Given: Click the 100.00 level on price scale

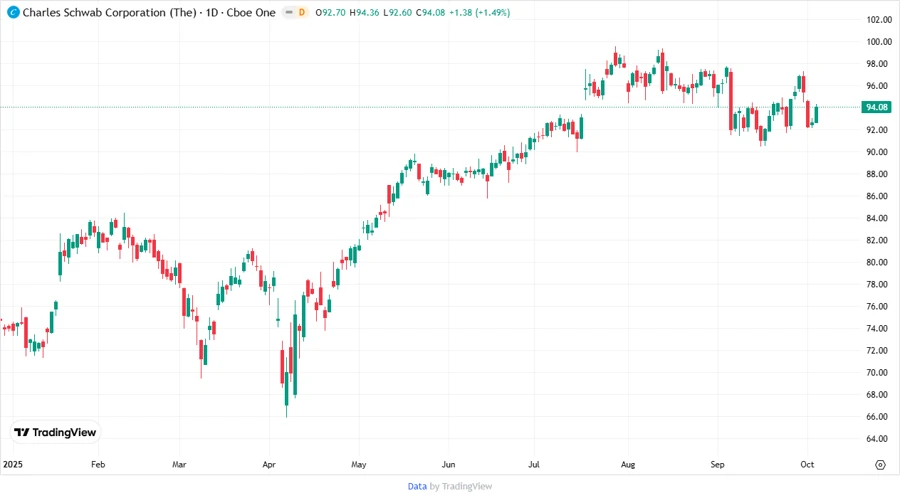Looking at the screenshot, I should [x=879, y=42].
